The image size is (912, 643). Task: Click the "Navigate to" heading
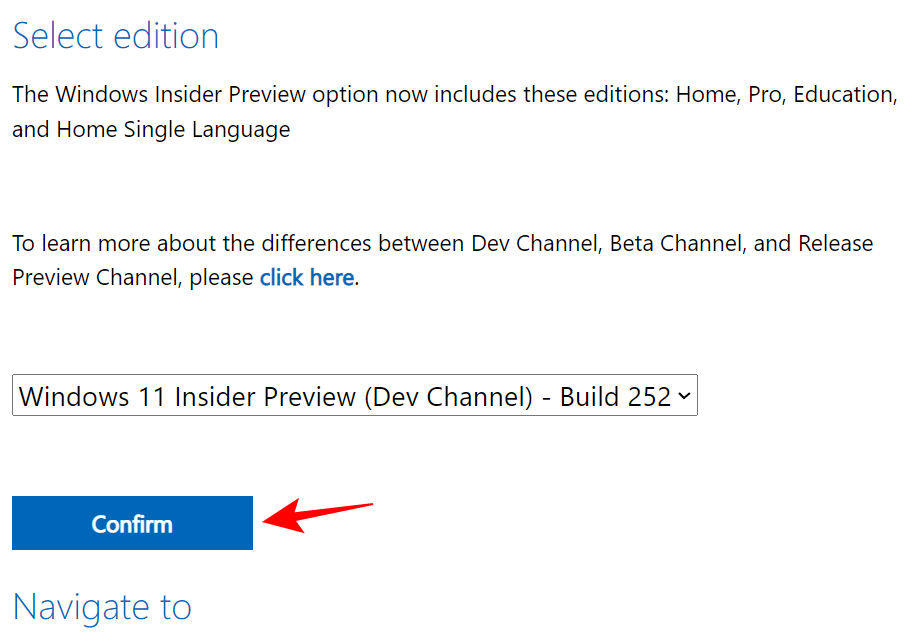[101, 607]
